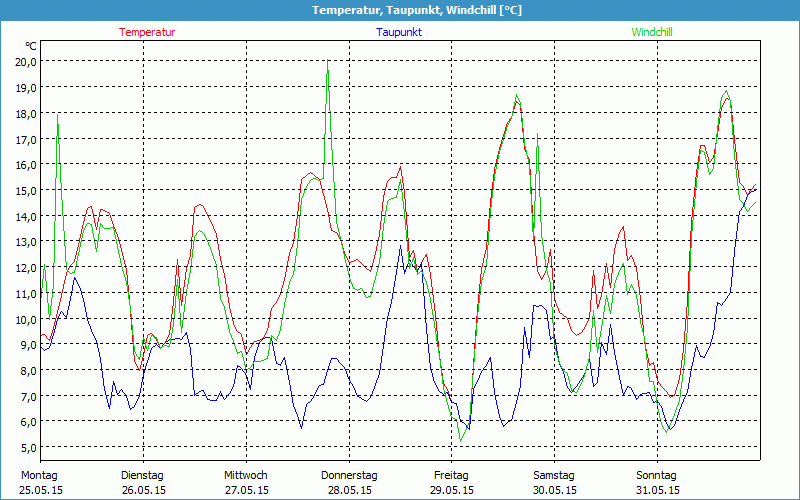800x500 pixels.
Task: Click the date 28.05.15
Action: (349, 490)
